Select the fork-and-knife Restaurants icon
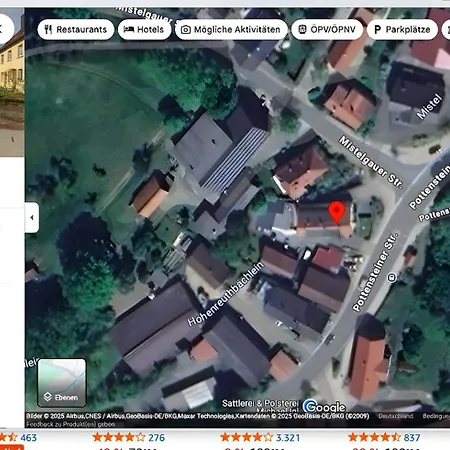Screen dimensions: 450x450 coord(48,30)
